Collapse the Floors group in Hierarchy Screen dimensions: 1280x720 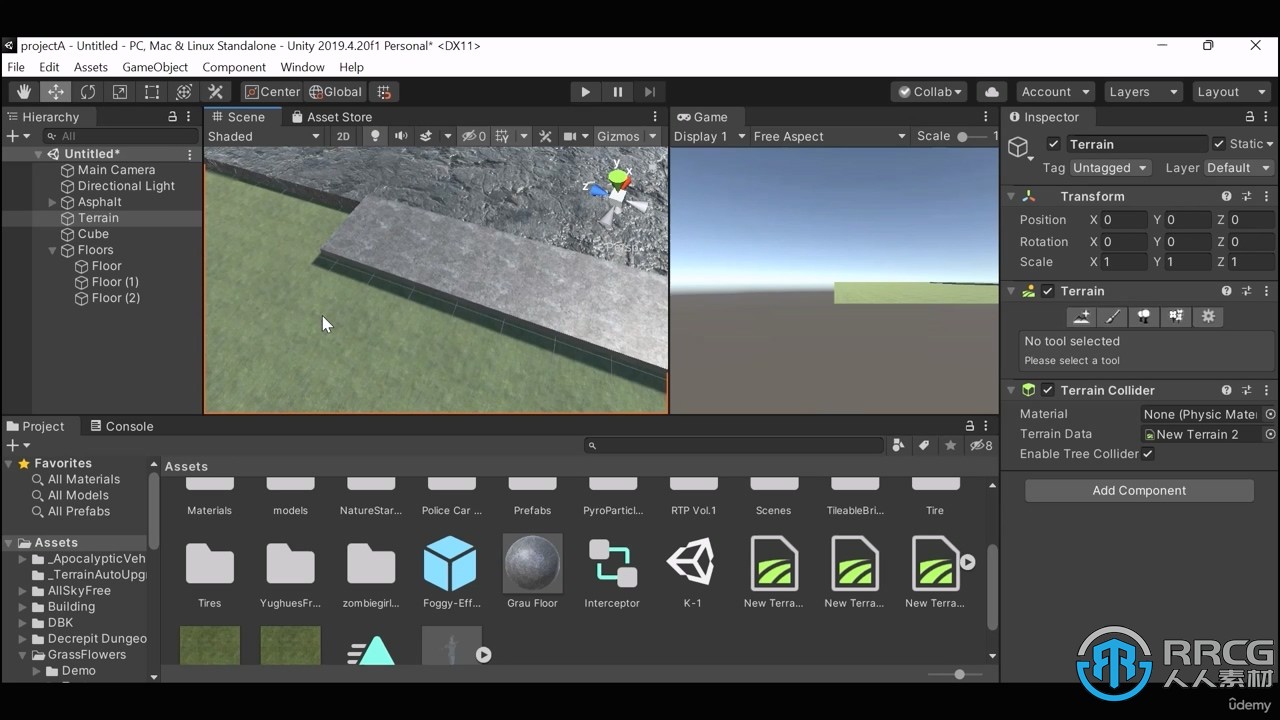53,250
